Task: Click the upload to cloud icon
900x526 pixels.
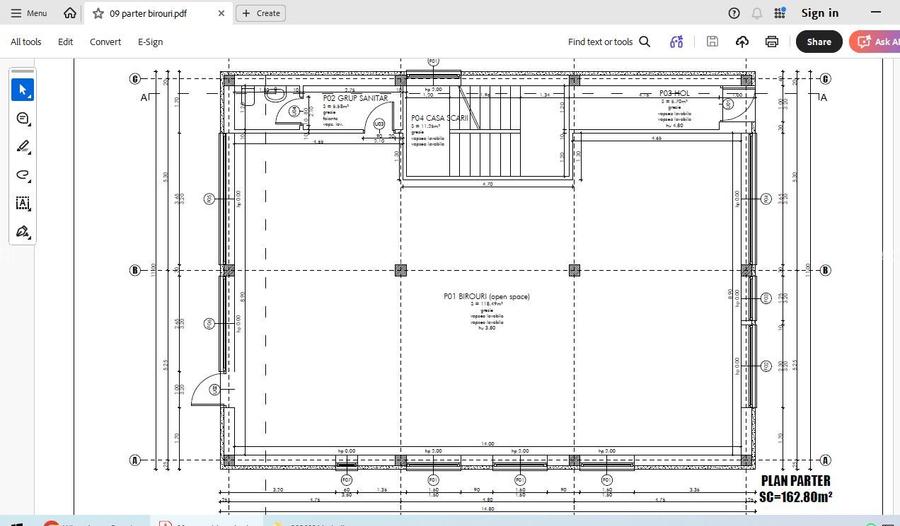Action: tap(742, 42)
